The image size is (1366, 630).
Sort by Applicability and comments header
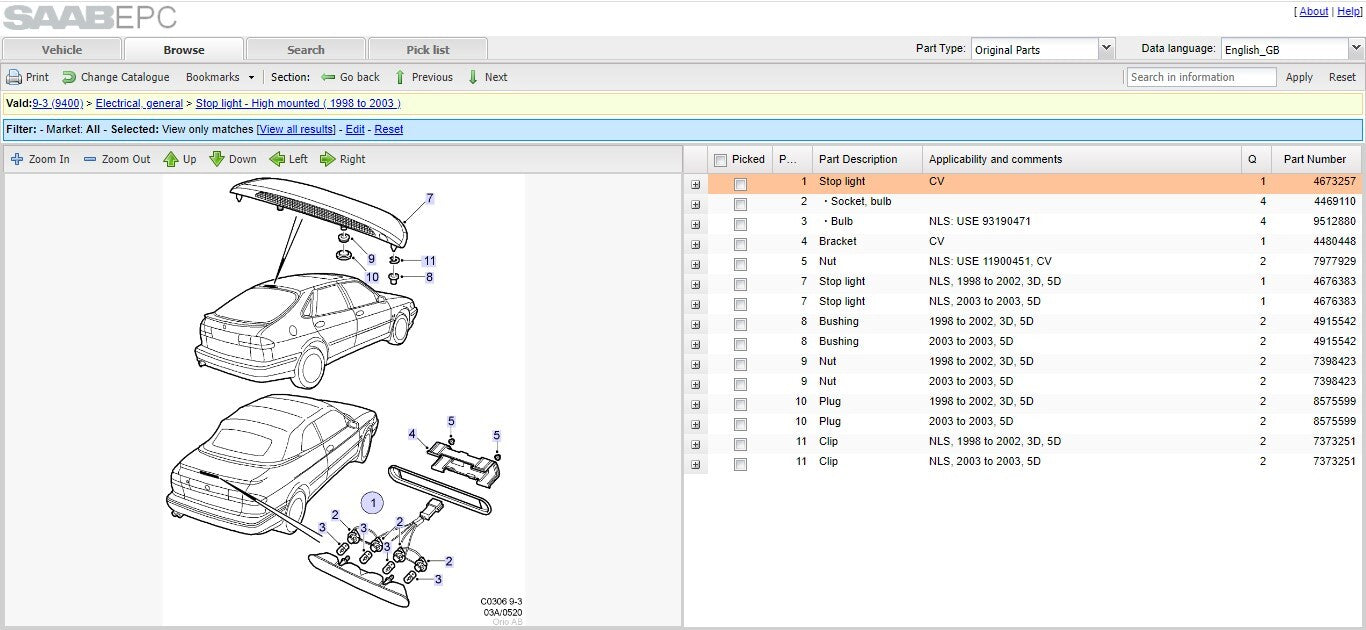1082,159
